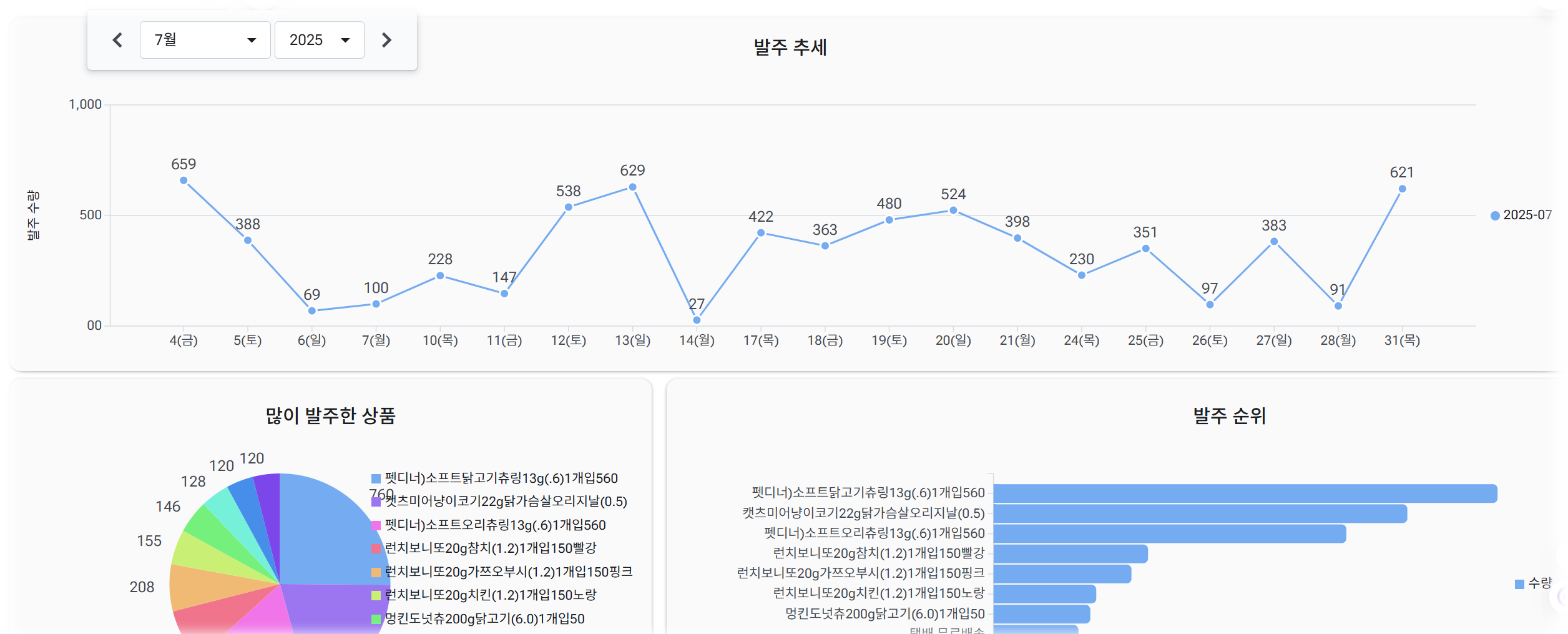
Task: Click the bar for 런치보니또20g가쯔오부시 핑크
Action: pyautogui.click(x=1062, y=573)
